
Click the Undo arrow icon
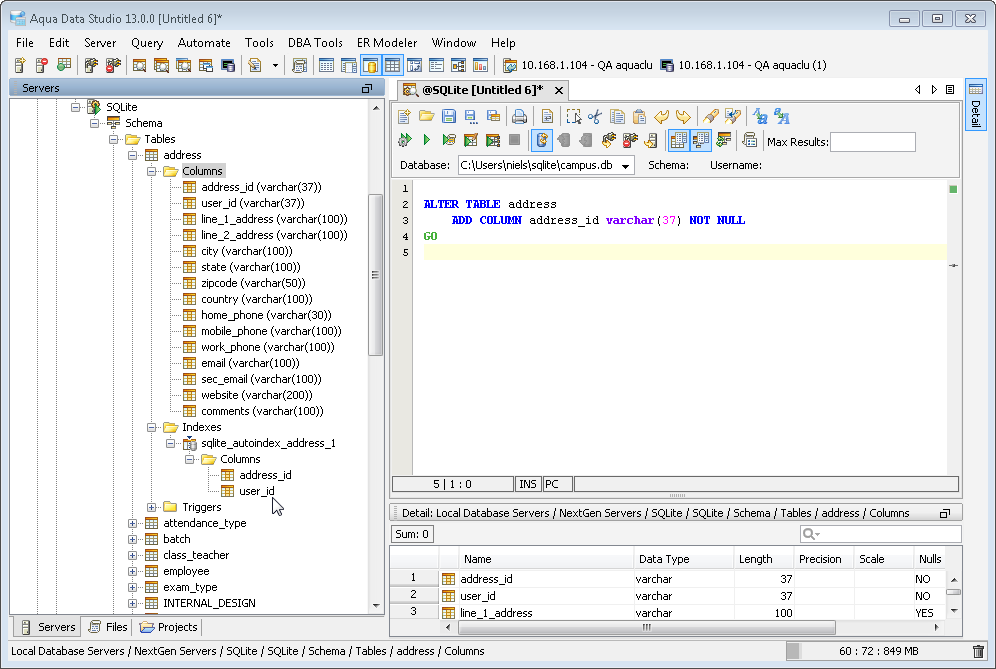661,116
